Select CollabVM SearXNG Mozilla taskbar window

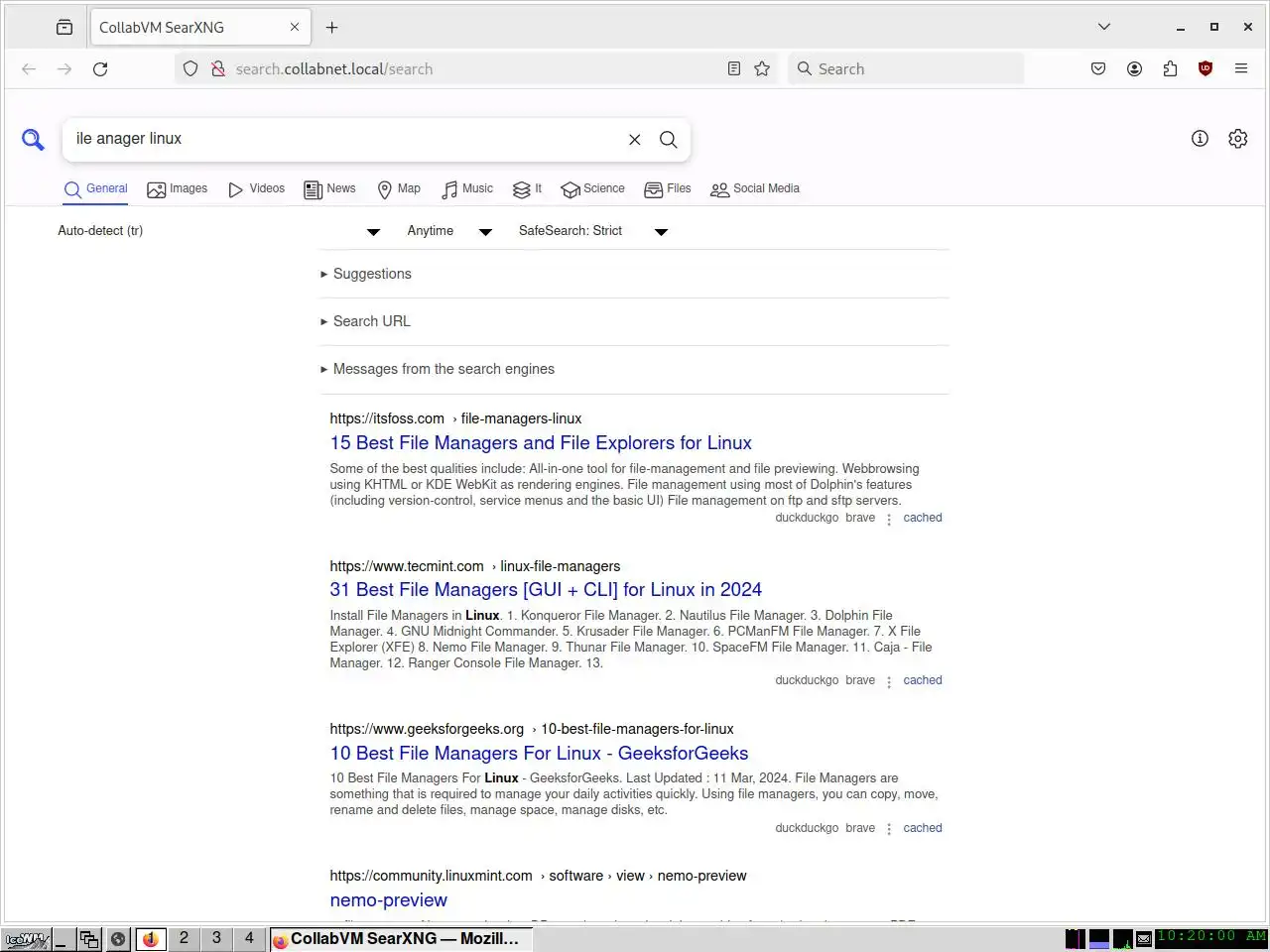400,939
